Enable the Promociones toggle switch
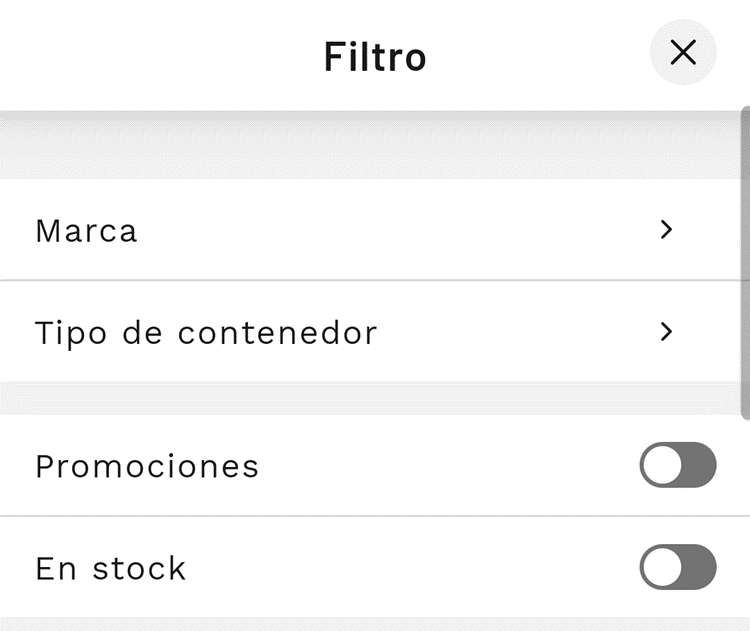Image resolution: width=750 pixels, height=631 pixels. click(678, 465)
